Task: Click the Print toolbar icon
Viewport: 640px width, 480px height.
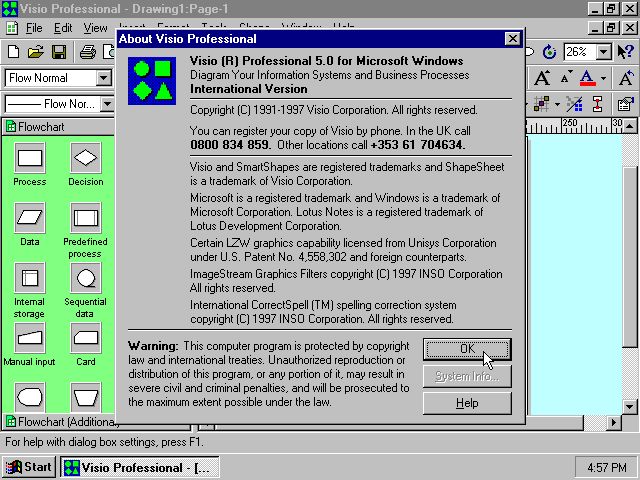Action: click(x=87, y=52)
